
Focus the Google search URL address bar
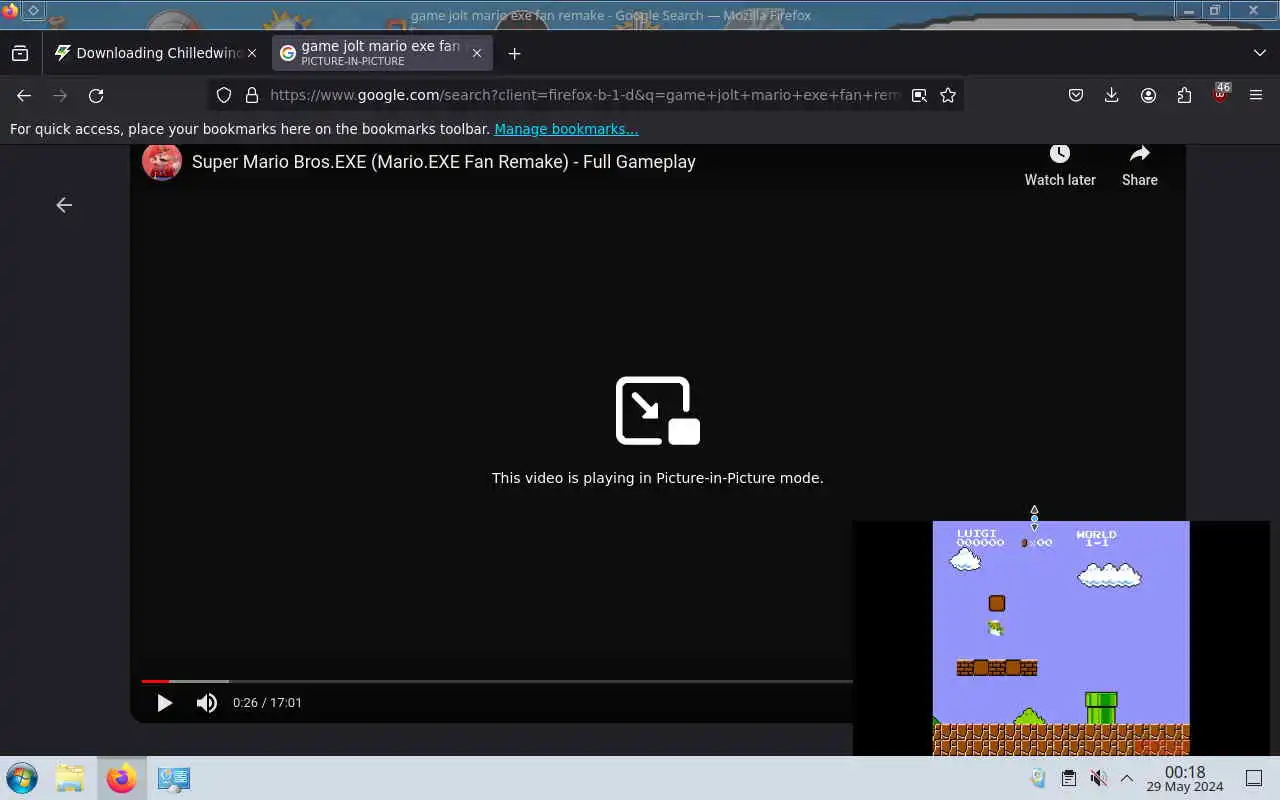585,95
